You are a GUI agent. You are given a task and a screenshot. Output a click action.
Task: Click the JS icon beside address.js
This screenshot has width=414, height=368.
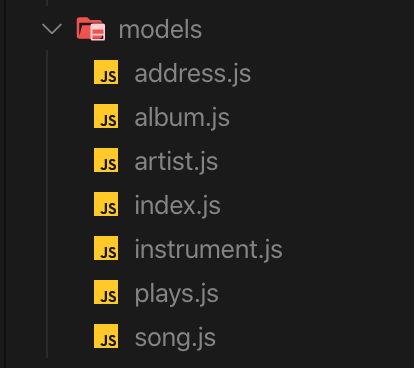[x=106, y=72]
